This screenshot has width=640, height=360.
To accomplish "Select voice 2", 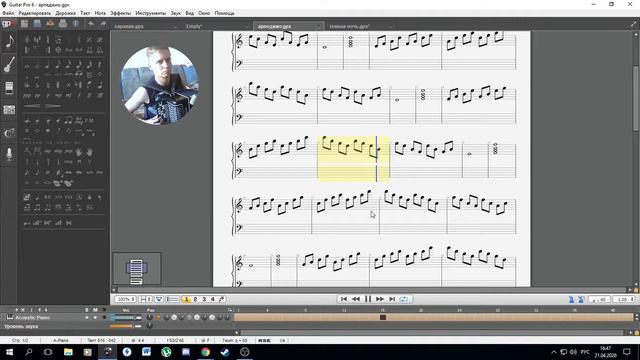I will [x=195, y=299].
